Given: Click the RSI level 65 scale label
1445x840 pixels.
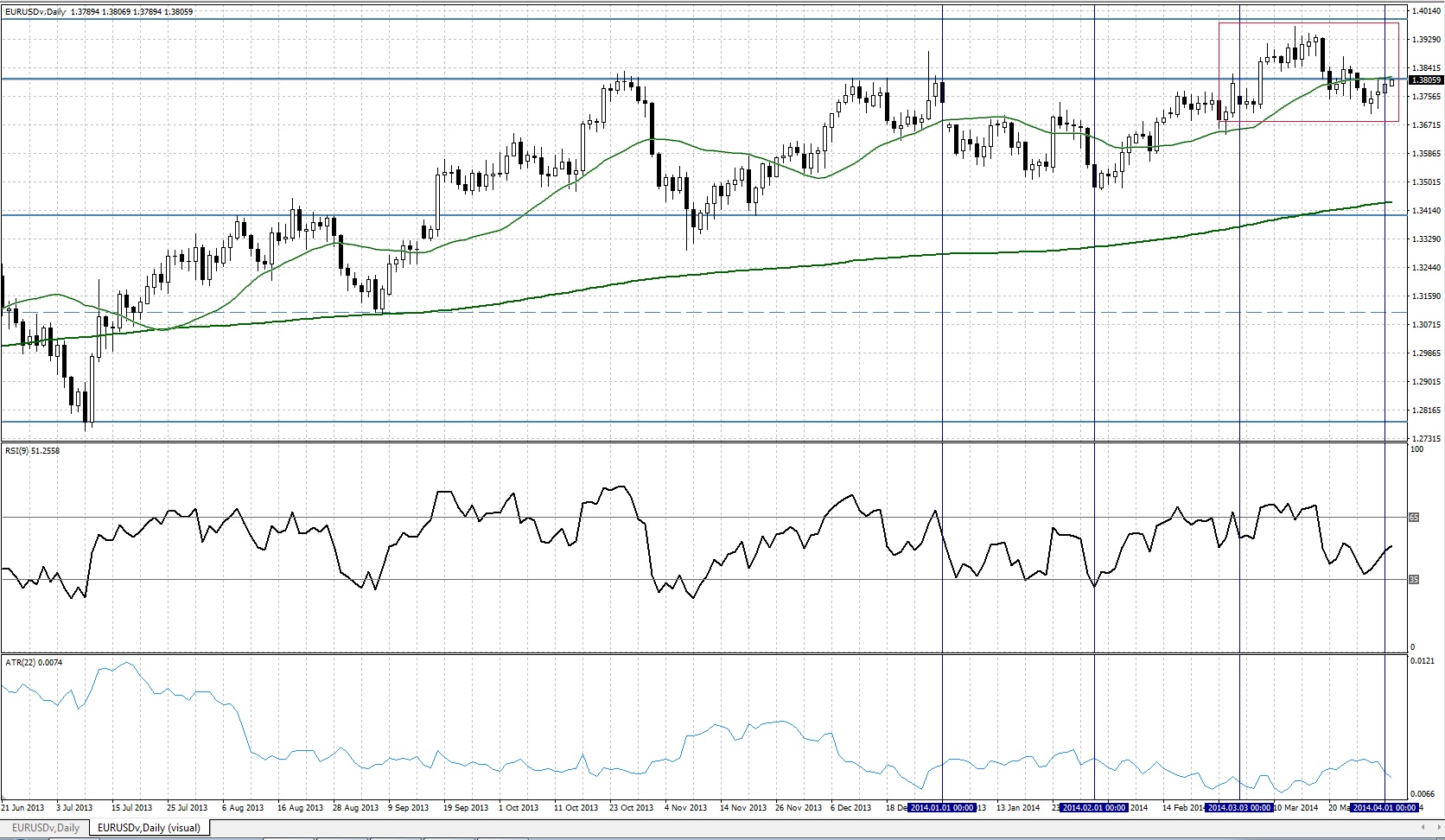Looking at the screenshot, I should click(1414, 518).
